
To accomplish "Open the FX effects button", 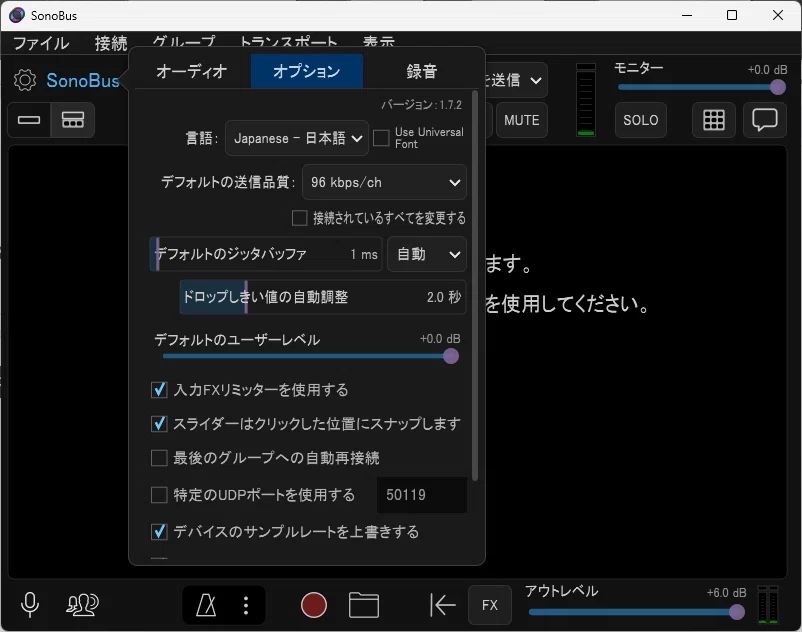I will coord(489,605).
